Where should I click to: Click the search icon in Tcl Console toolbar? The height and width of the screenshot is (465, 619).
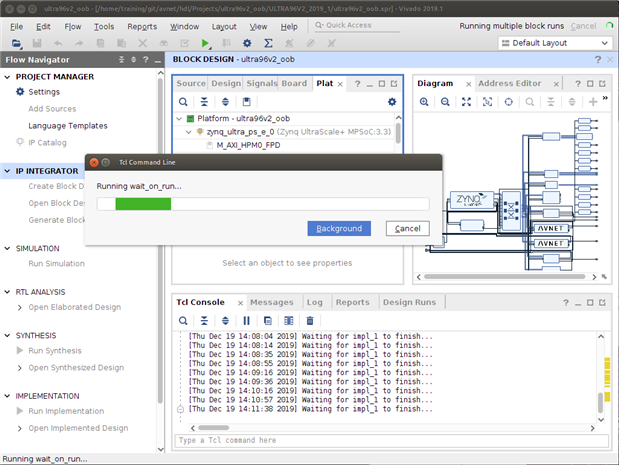click(183, 320)
